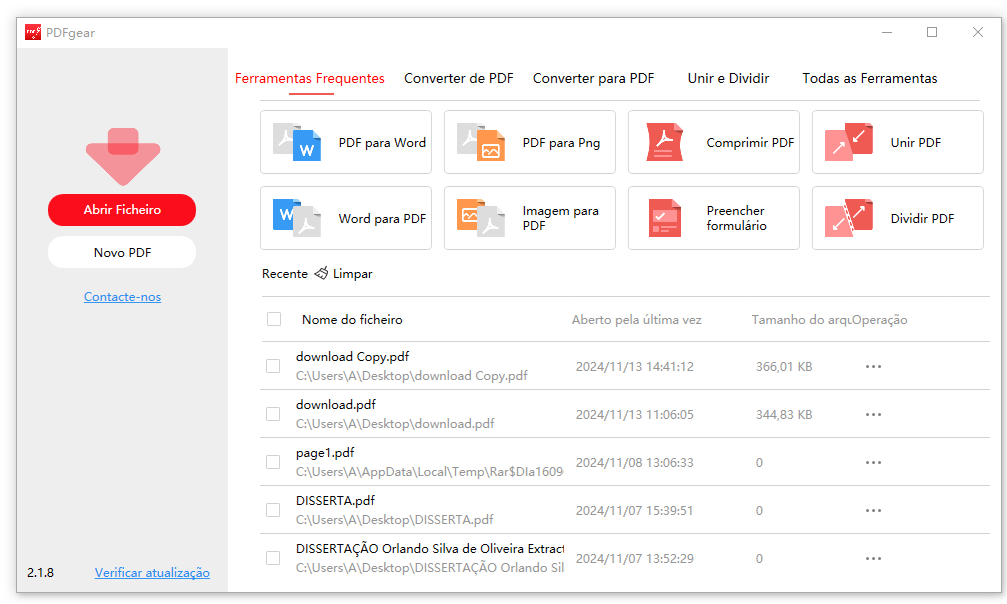
Task: Click Limpar to clear recent files
Action: [353, 274]
